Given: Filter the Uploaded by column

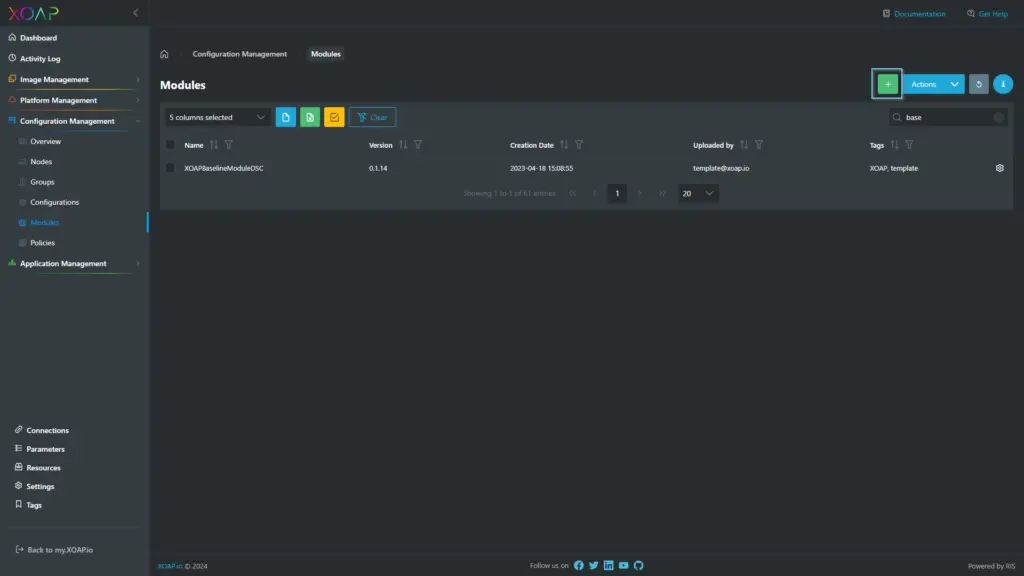Looking at the screenshot, I should (x=759, y=145).
